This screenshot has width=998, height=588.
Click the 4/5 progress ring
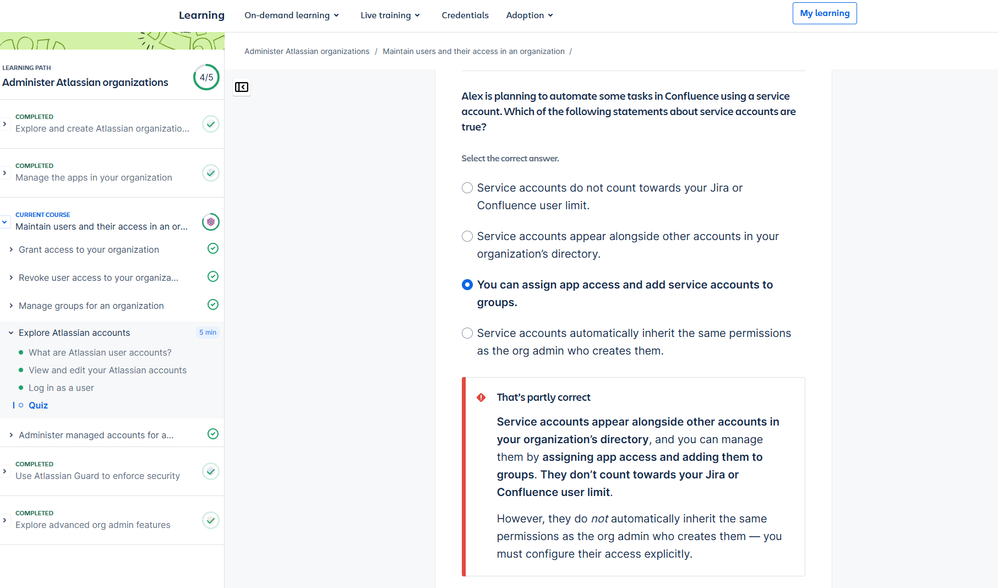coord(205,75)
